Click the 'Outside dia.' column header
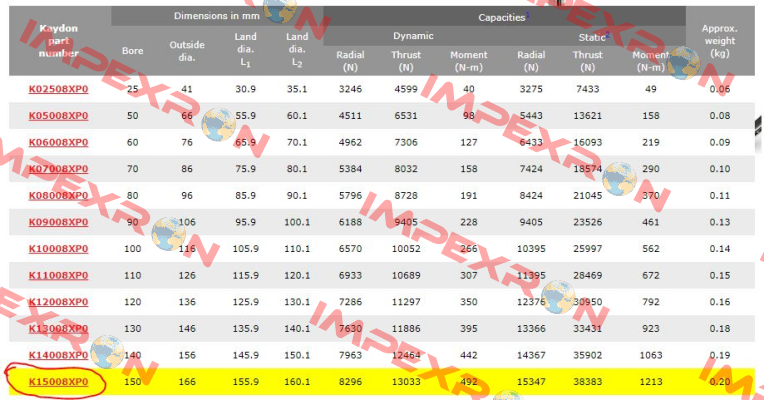The width and height of the screenshot is (764, 400). (x=187, y=51)
